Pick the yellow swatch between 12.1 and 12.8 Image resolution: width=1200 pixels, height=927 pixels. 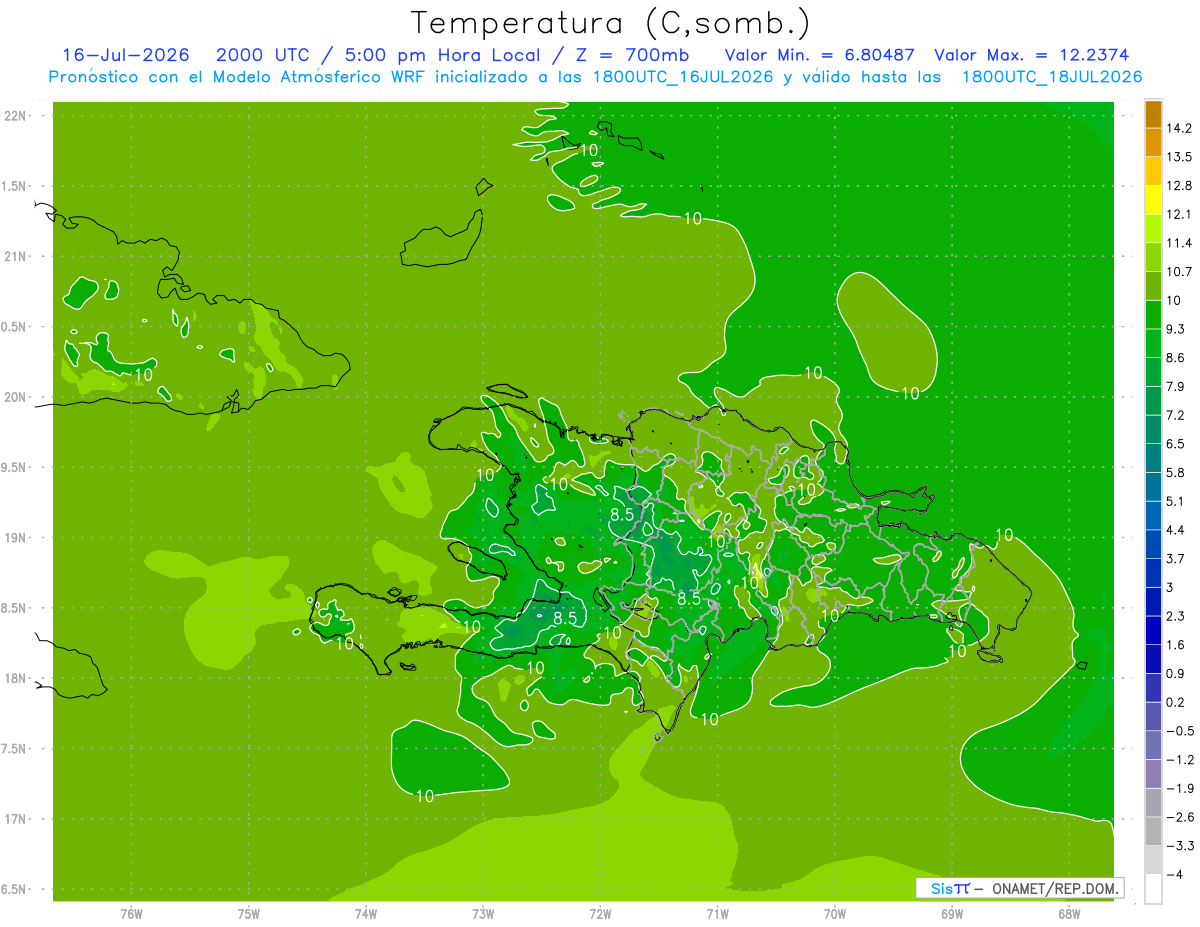click(1153, 200)
